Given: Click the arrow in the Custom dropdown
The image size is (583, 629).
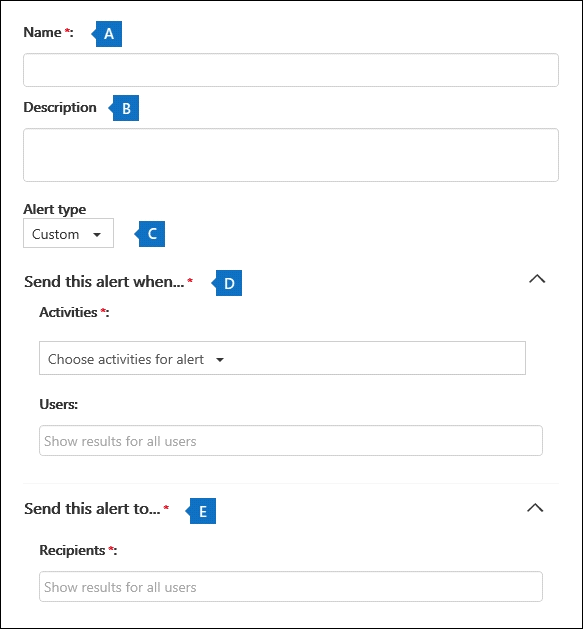Looking at the screenshot, I should click(x=97, y=235).
